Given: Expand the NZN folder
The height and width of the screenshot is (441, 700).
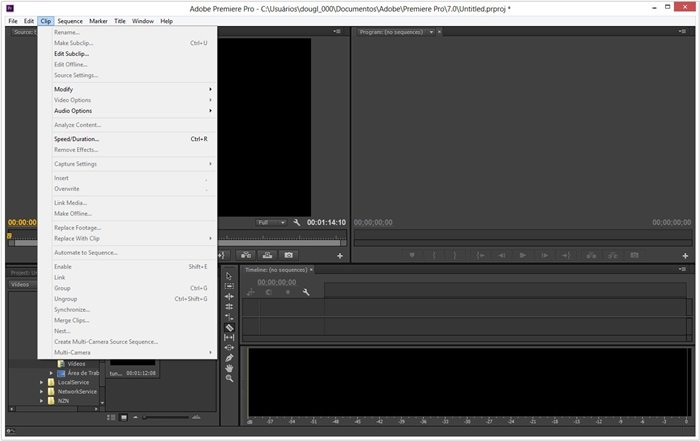Looking at the screenshot, I should tap(42, 401).
